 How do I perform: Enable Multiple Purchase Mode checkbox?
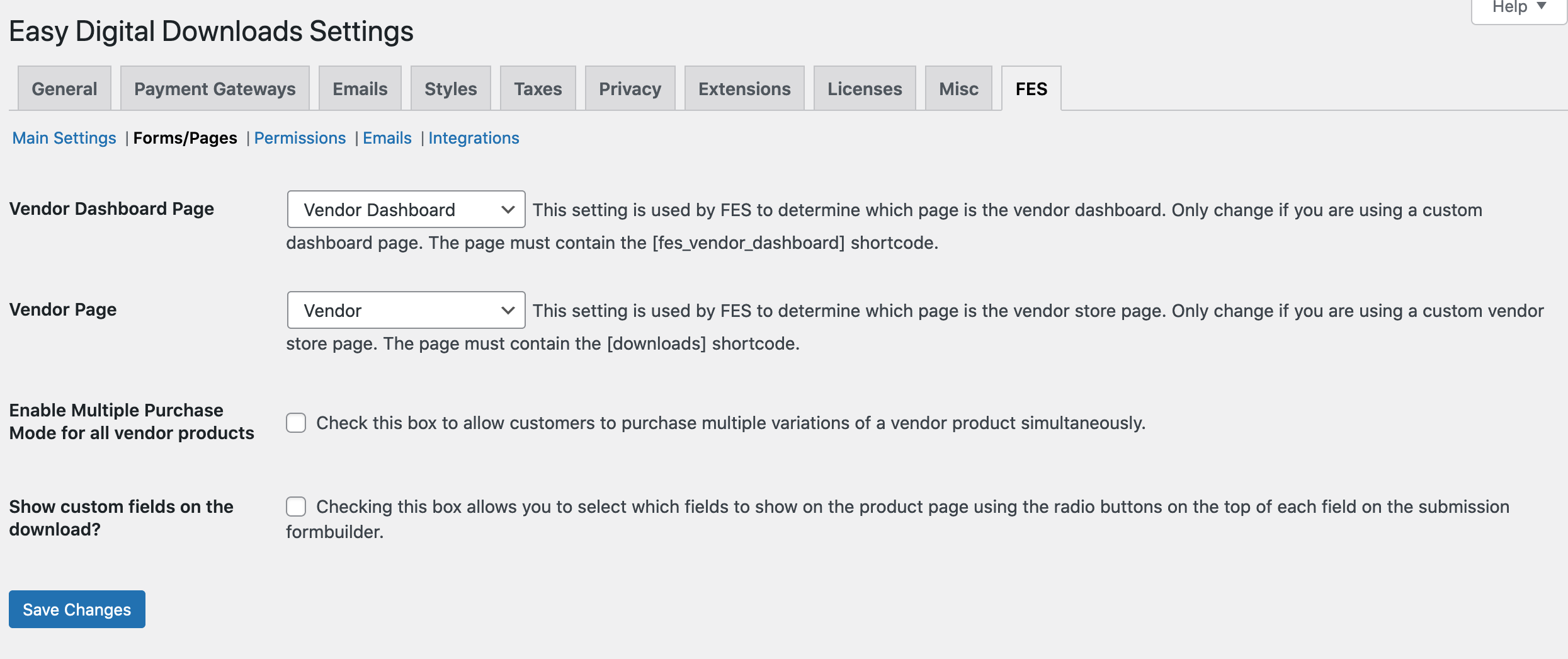click(x=296, y=423)
